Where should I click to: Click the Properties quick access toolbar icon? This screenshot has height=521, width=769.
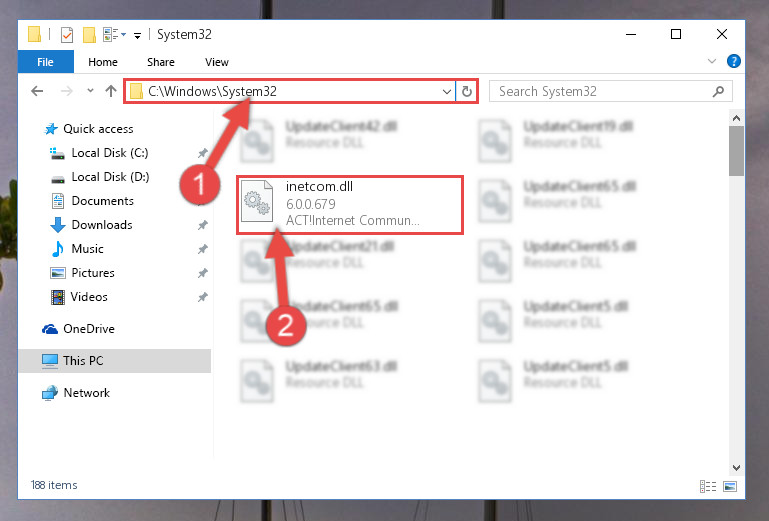(67, 35)
